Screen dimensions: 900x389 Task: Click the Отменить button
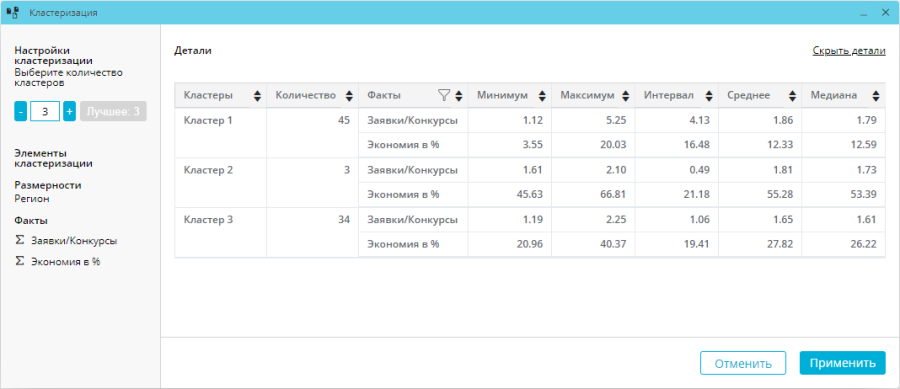(743, 363)
